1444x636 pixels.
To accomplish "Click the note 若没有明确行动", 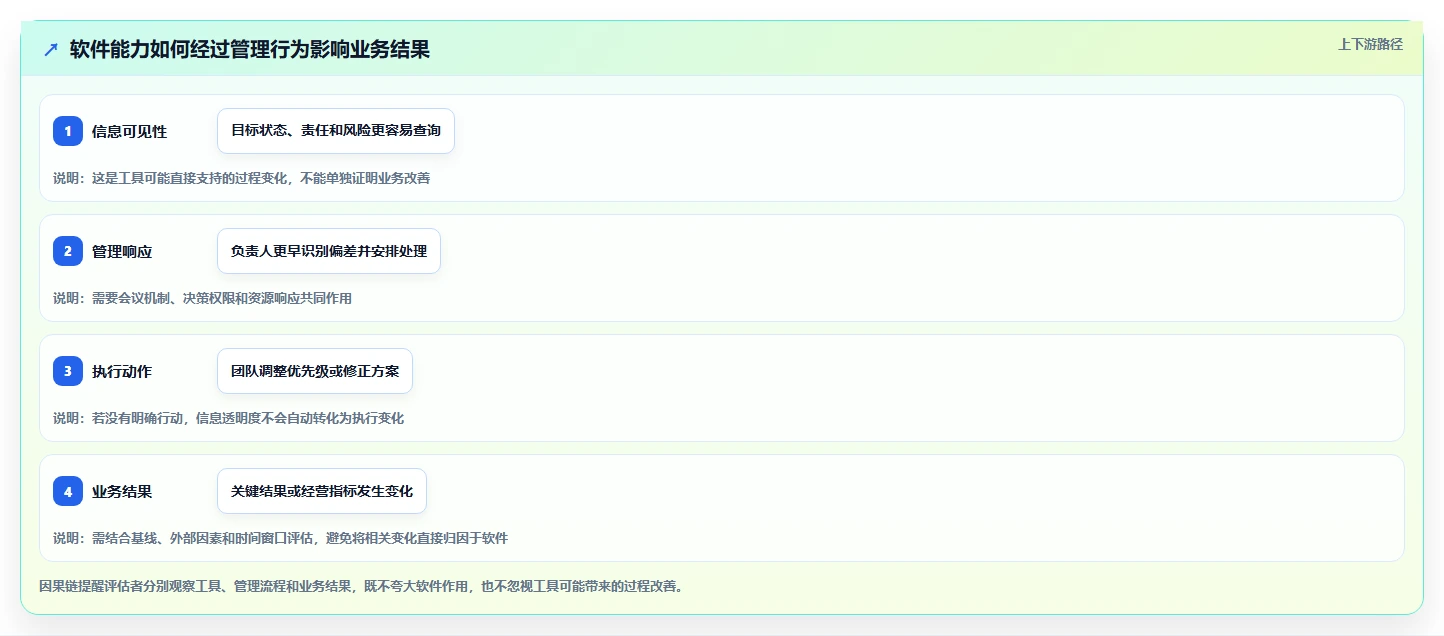I will tap(228, 418).
